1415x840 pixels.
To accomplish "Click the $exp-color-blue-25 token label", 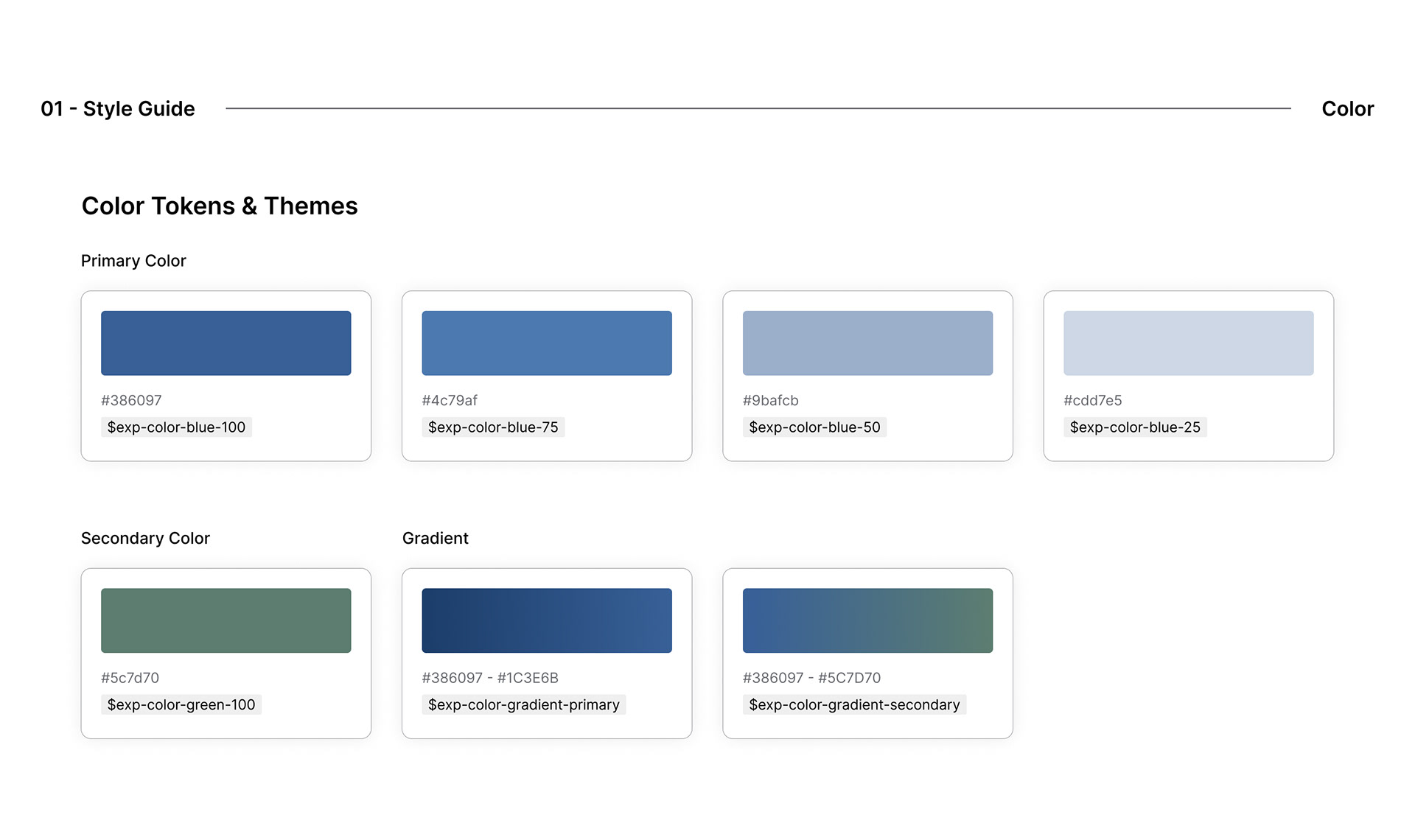I will 1135,427.
